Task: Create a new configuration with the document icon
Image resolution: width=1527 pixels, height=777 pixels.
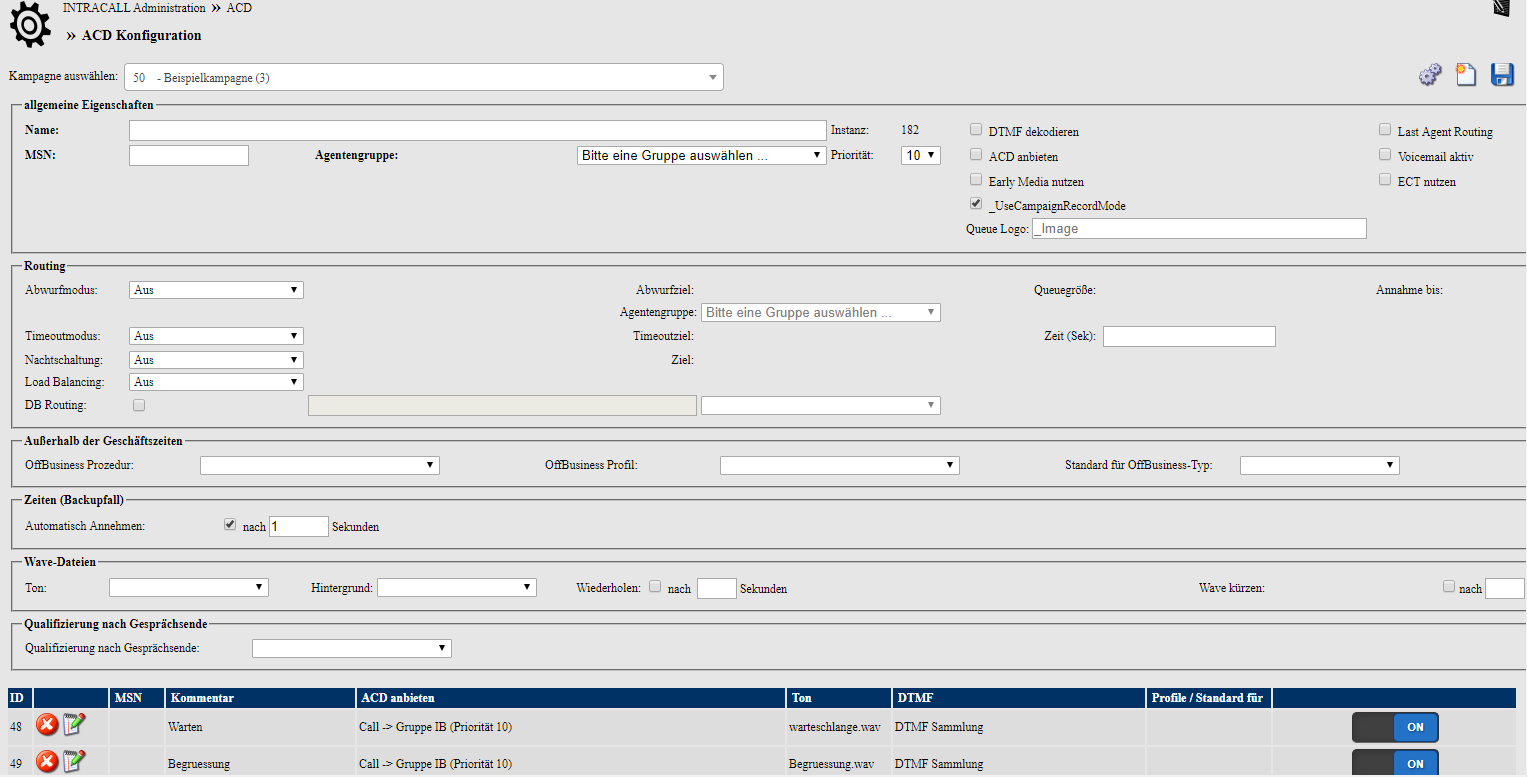Action: 1466,75
